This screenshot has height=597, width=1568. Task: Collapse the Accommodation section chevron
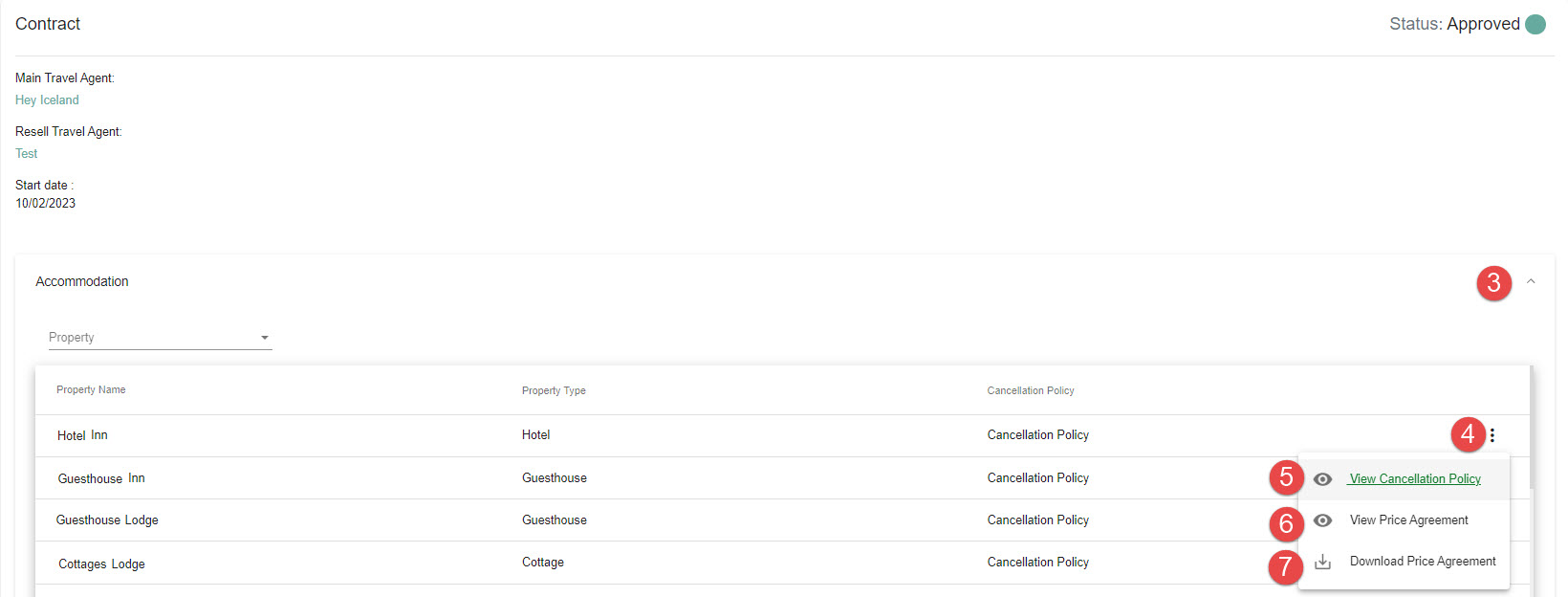pos(1531,281)
